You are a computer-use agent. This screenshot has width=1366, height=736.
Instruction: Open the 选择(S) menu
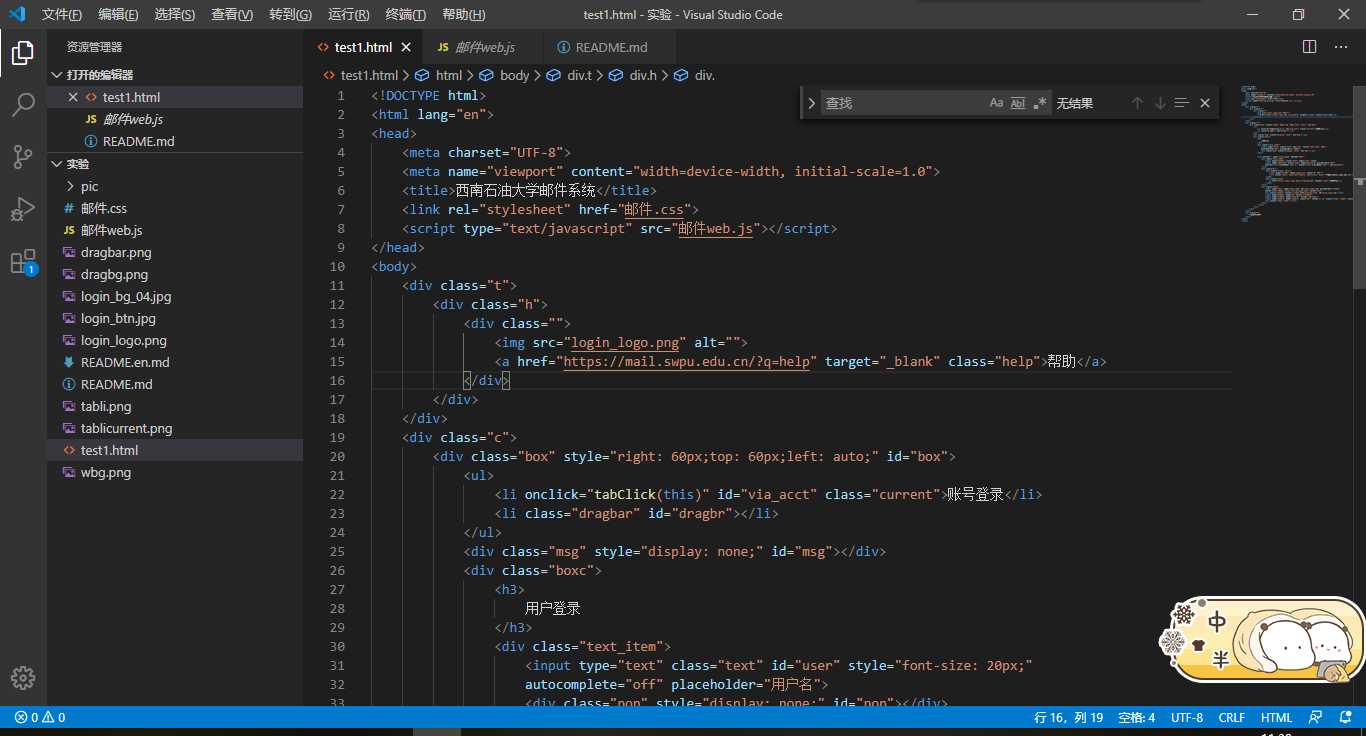click(175, 14)
